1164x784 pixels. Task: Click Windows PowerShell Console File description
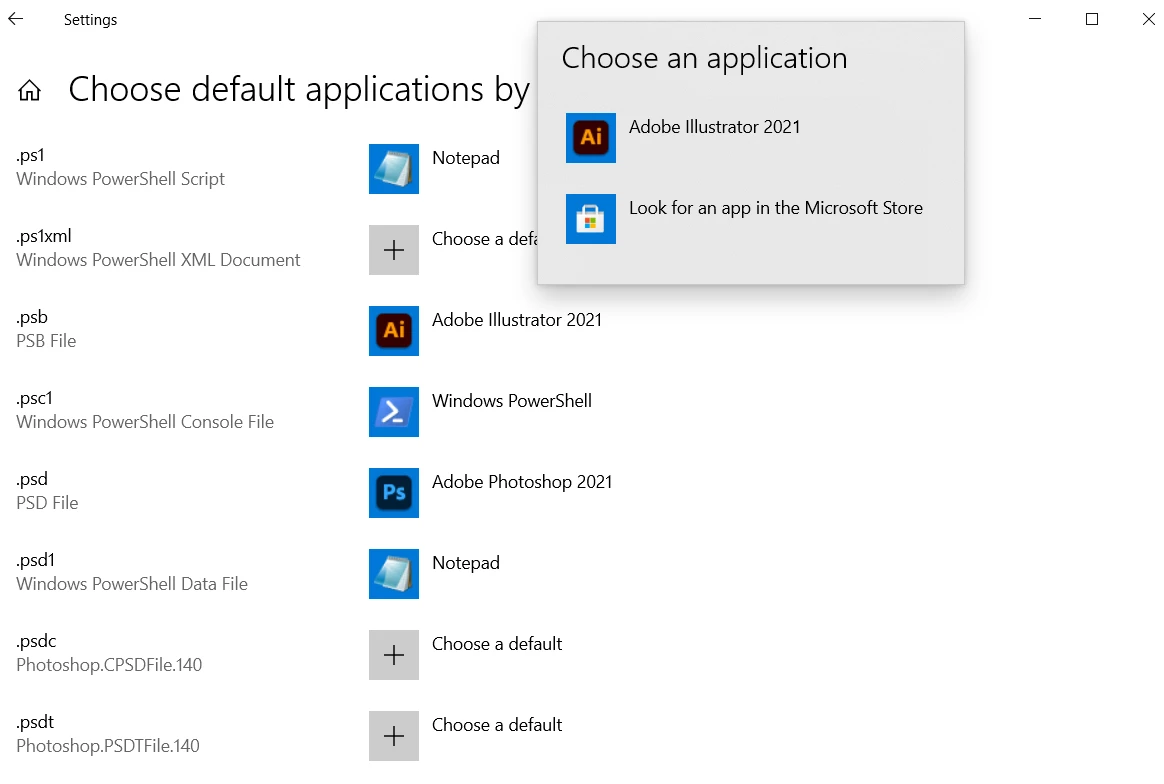(x=145, y=422)
